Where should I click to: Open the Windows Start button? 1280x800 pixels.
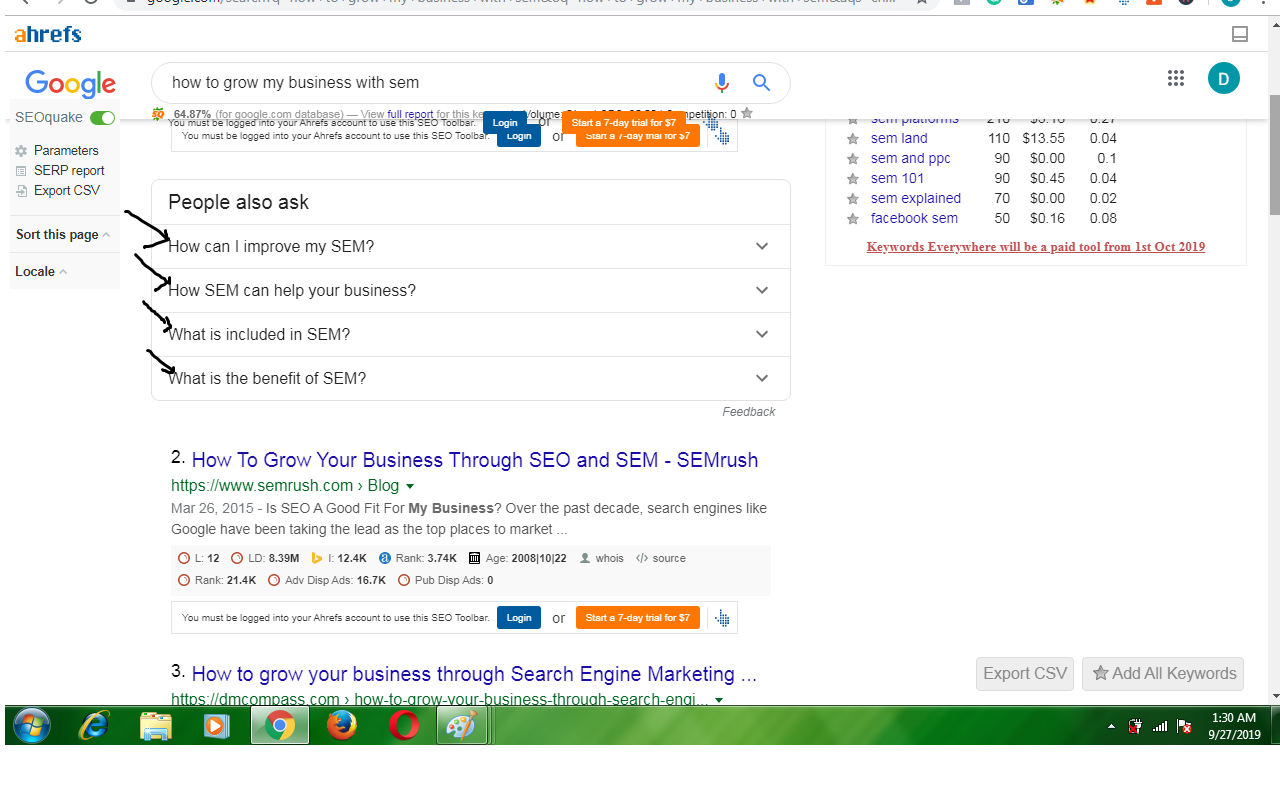click(x=31, y=725)
